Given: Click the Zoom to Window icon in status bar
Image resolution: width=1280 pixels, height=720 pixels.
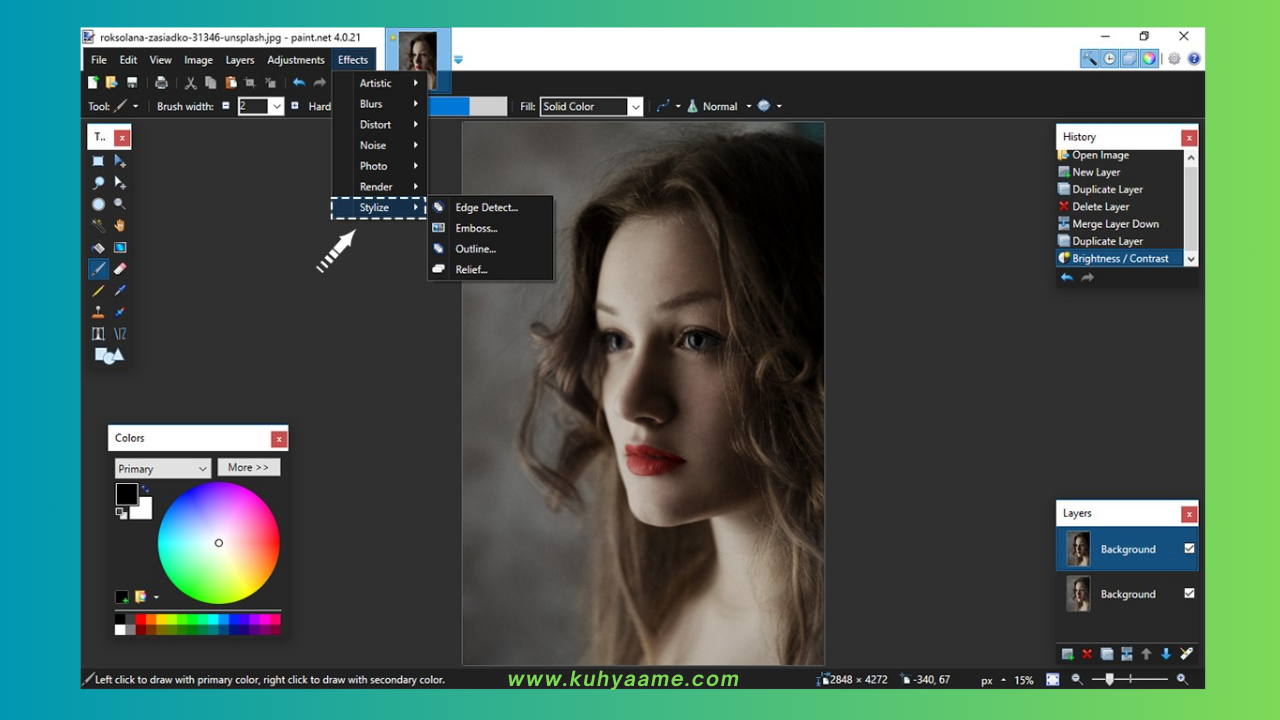Looking at the screenshot, I should [1053, 679].
